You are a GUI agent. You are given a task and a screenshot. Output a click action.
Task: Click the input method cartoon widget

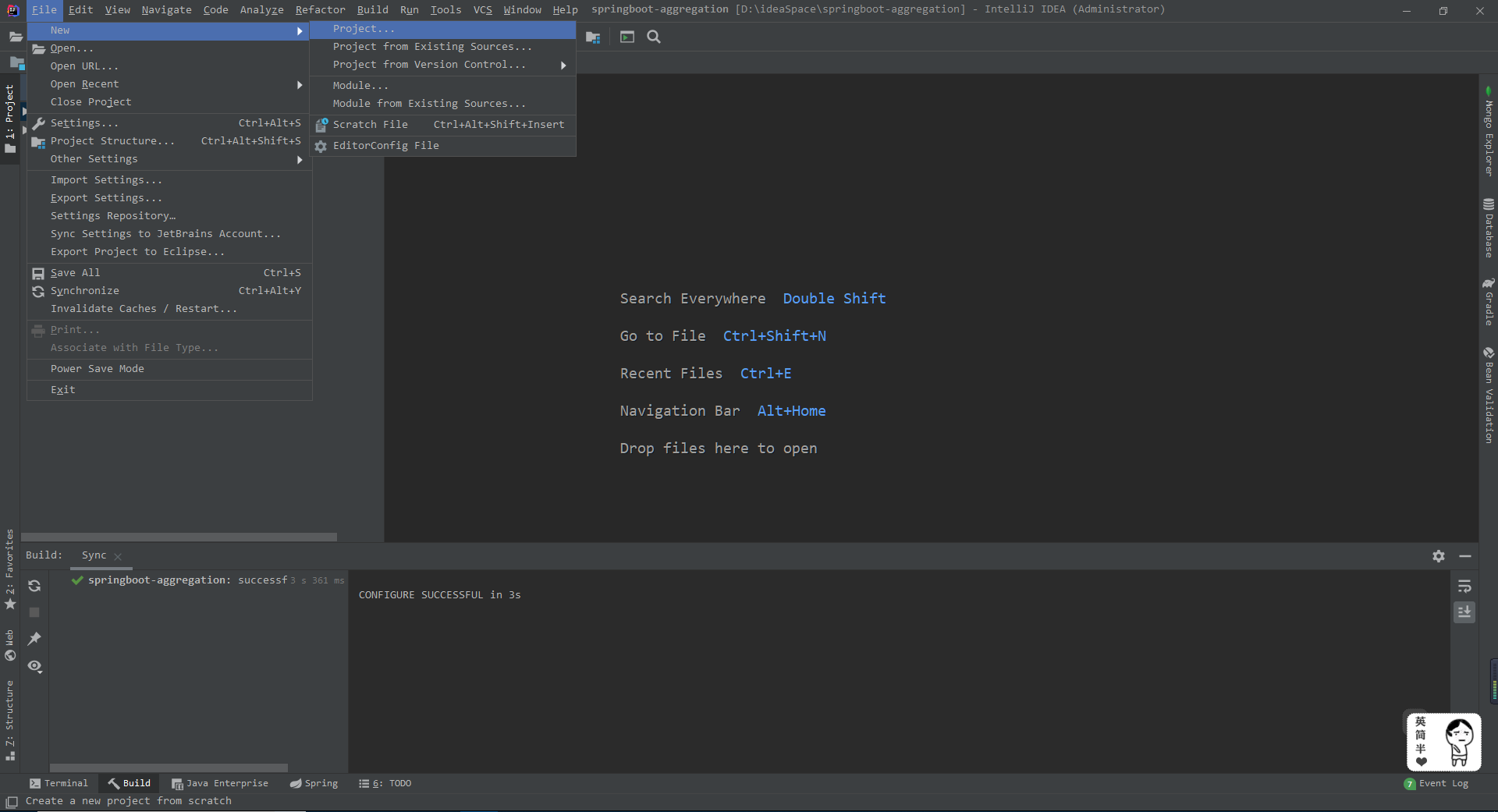pos(1443,742)
